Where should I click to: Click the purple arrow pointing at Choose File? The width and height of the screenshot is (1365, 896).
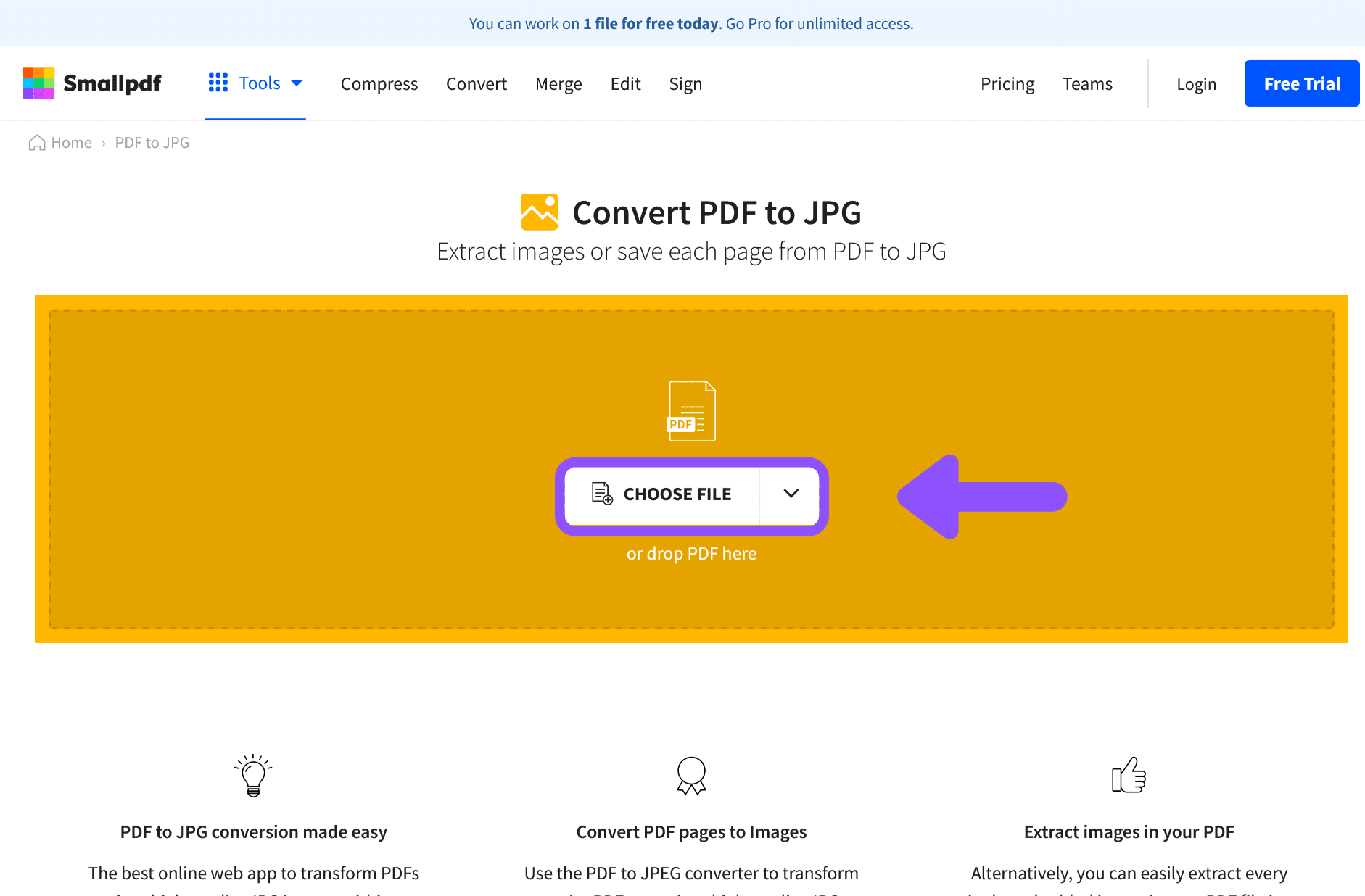pyautogui.click(x=981, y=497)
